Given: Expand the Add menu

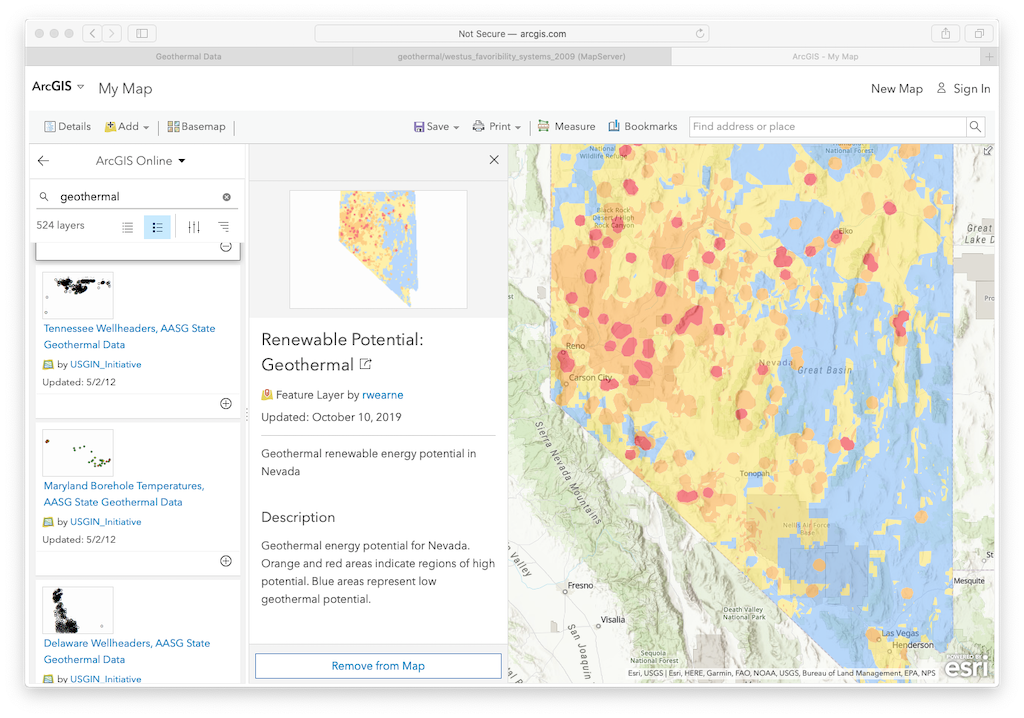Looking at the screenshot, I should point(125,126).
